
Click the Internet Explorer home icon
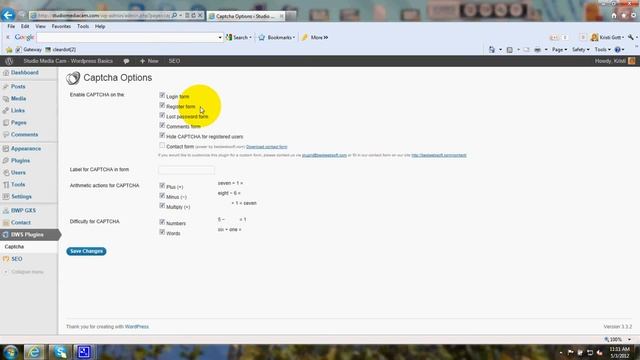614,16
